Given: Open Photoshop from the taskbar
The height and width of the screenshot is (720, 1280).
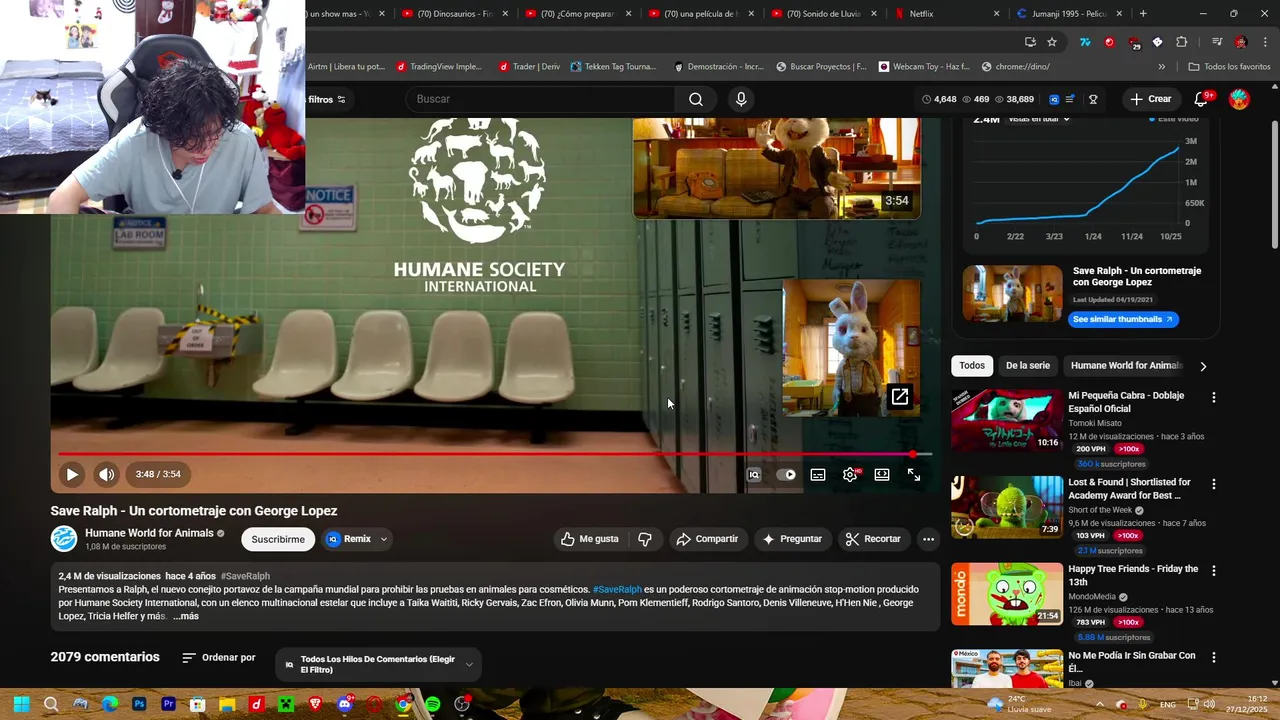Looking at the screenshot, I should [139, 704].
